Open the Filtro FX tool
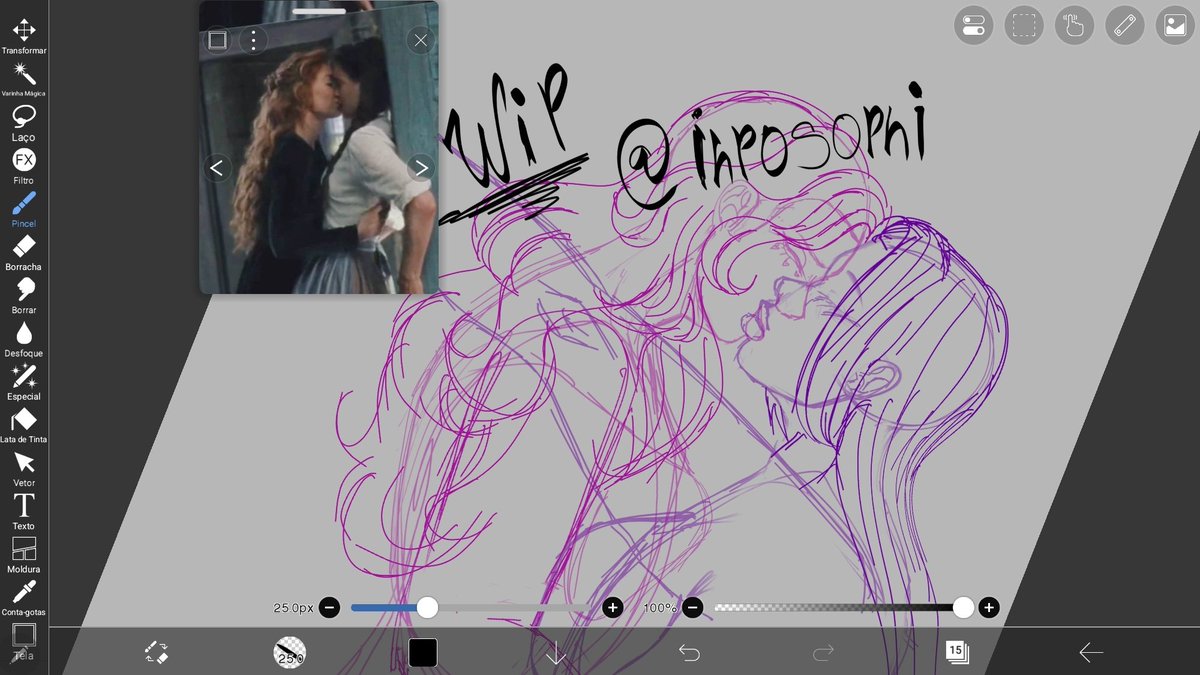This screenshot has height=675, width=1200. click(24, 166)
